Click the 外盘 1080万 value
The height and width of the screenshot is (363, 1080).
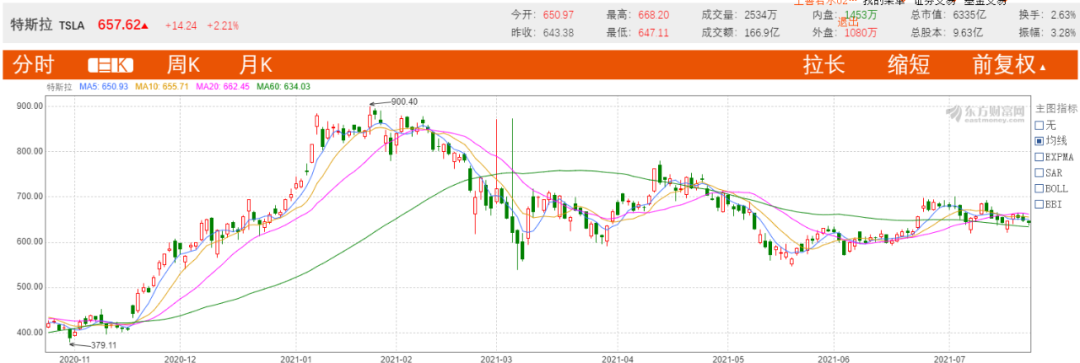(861, 32)
